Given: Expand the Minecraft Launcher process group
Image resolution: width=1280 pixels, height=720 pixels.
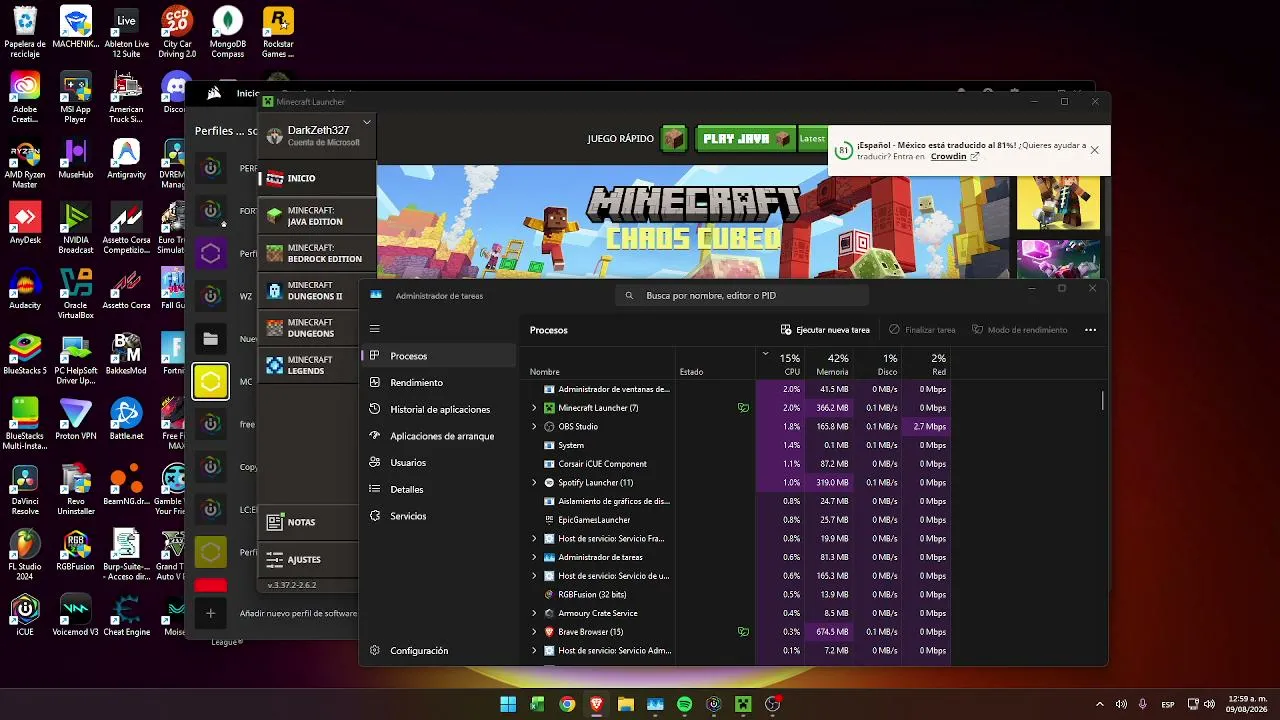Looking at the screenshot, I should [x=534, y=408].
